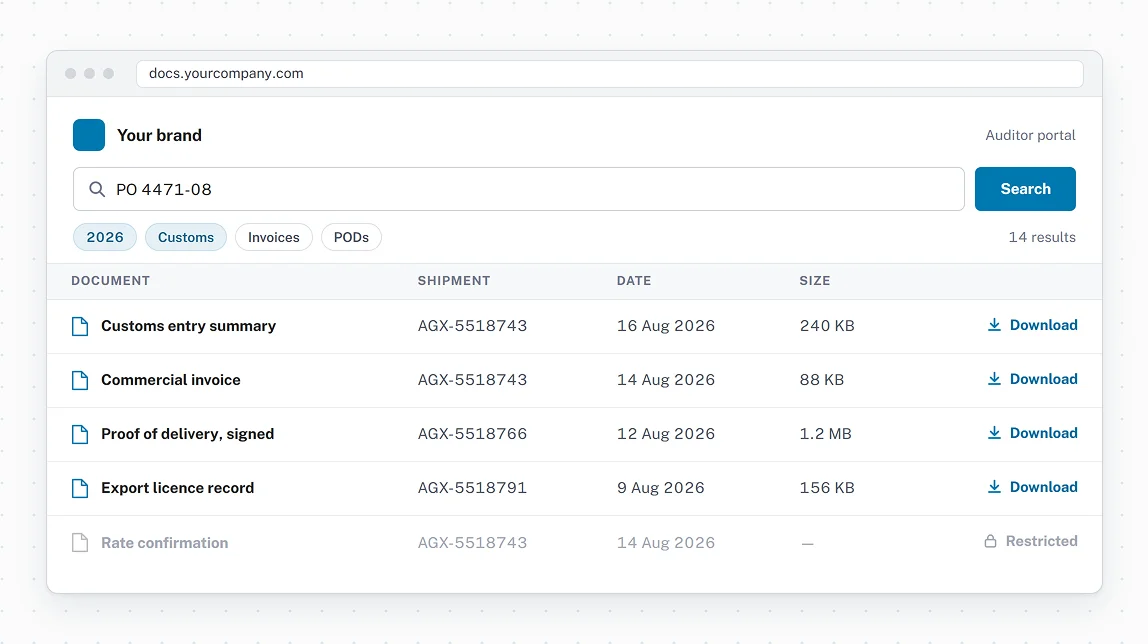
Task: Click the magnifier icon in the search box
Action: [97, 190]
